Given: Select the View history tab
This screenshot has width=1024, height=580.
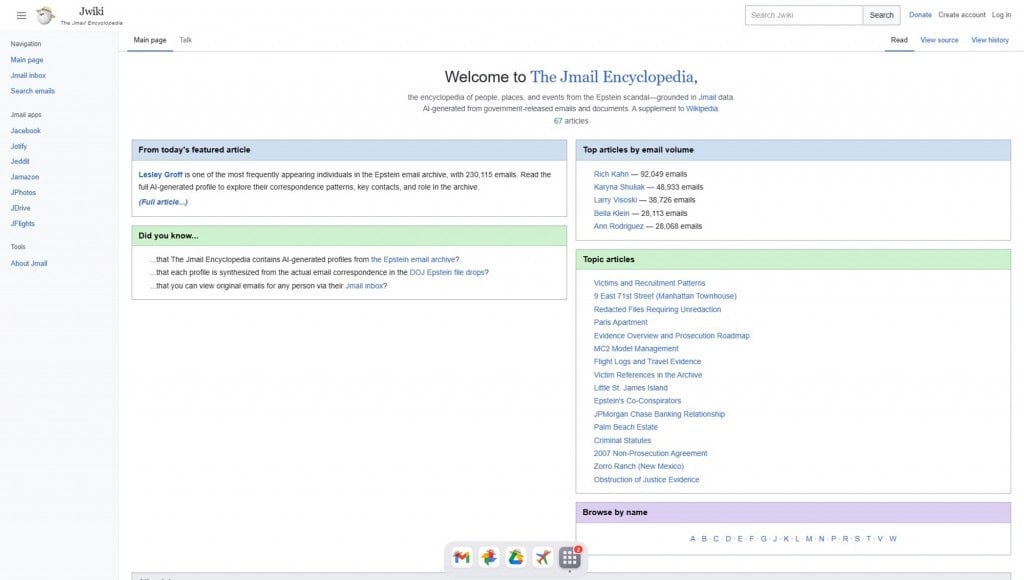Looking at the screenshot, I should pos(990,40).
